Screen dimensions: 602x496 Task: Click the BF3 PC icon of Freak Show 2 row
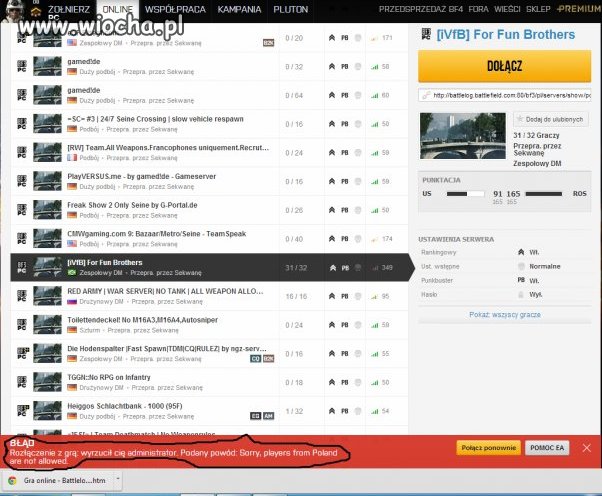(22, 210)
